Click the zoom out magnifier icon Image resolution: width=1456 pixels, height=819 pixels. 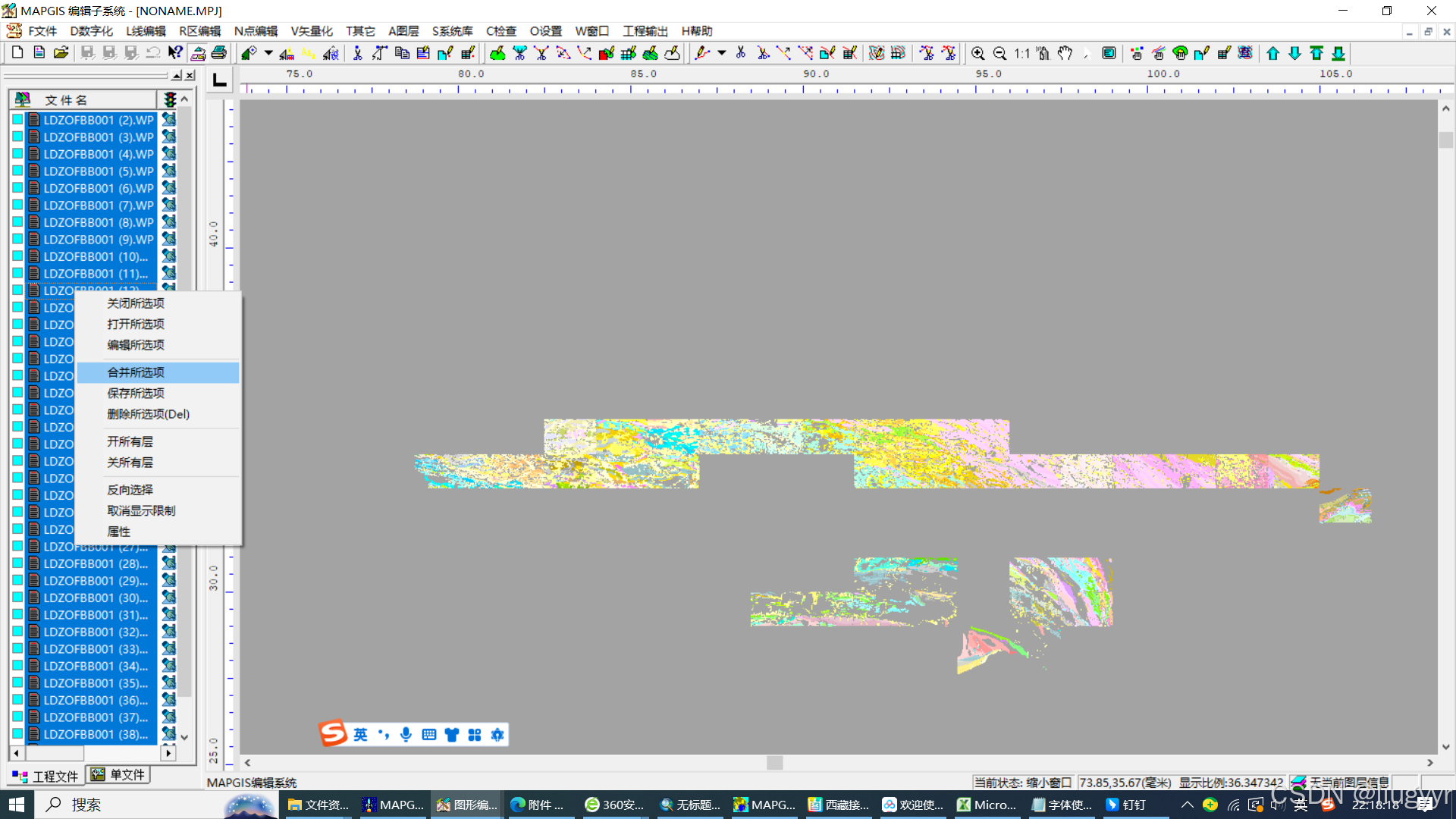point(999,53)
